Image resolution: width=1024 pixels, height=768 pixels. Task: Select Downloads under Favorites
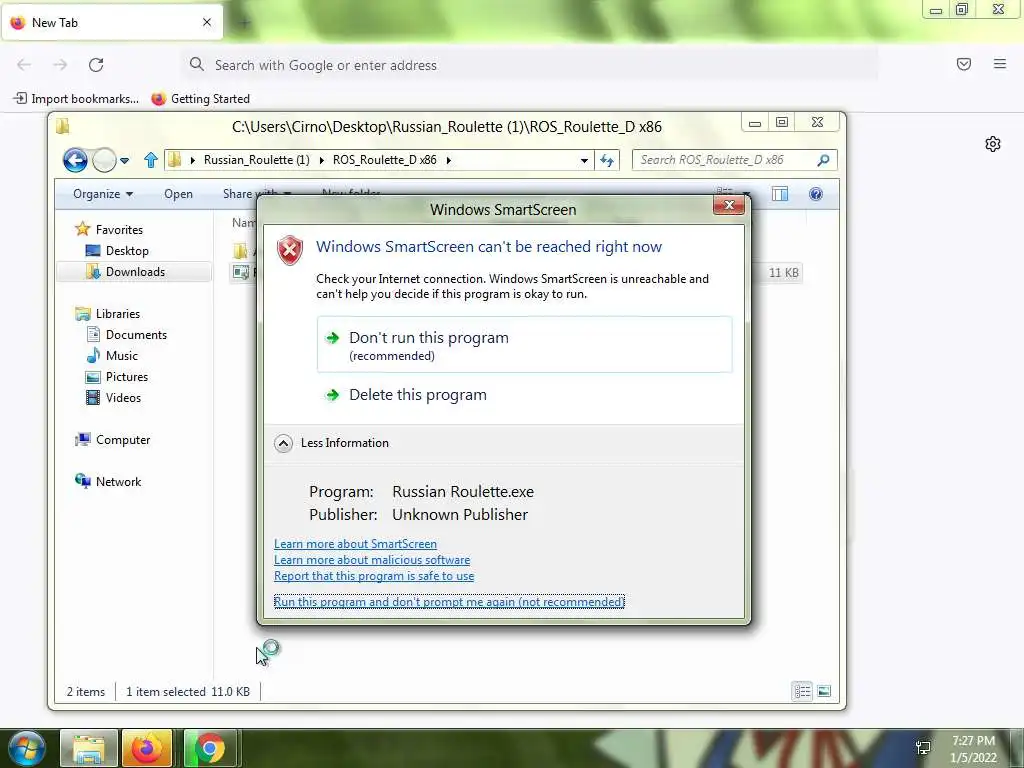pyautogui.click(x=135, y=272)
